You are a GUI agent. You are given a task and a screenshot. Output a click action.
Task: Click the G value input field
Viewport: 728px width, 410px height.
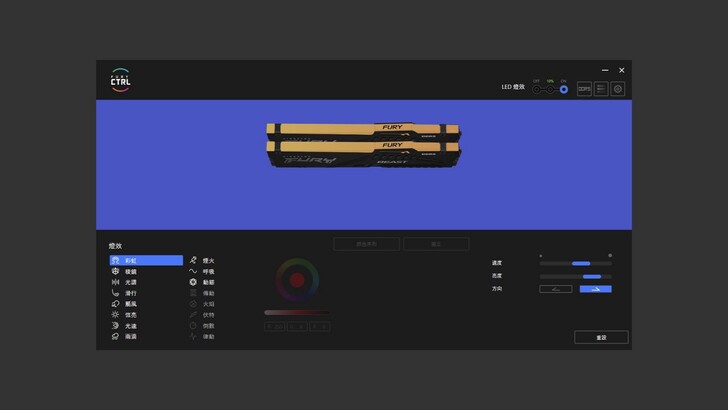point(297,327)
